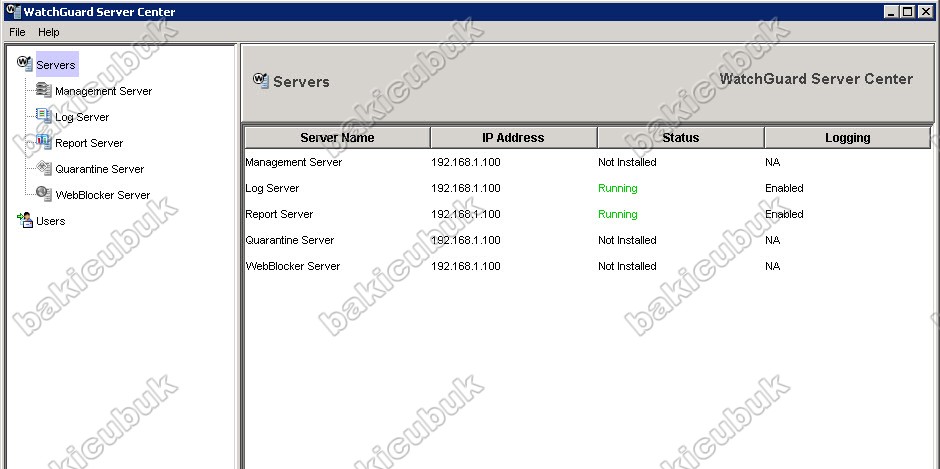Sort by Logging column header
Viewport: 940px width, 469px height.
[x=847, y=137]
